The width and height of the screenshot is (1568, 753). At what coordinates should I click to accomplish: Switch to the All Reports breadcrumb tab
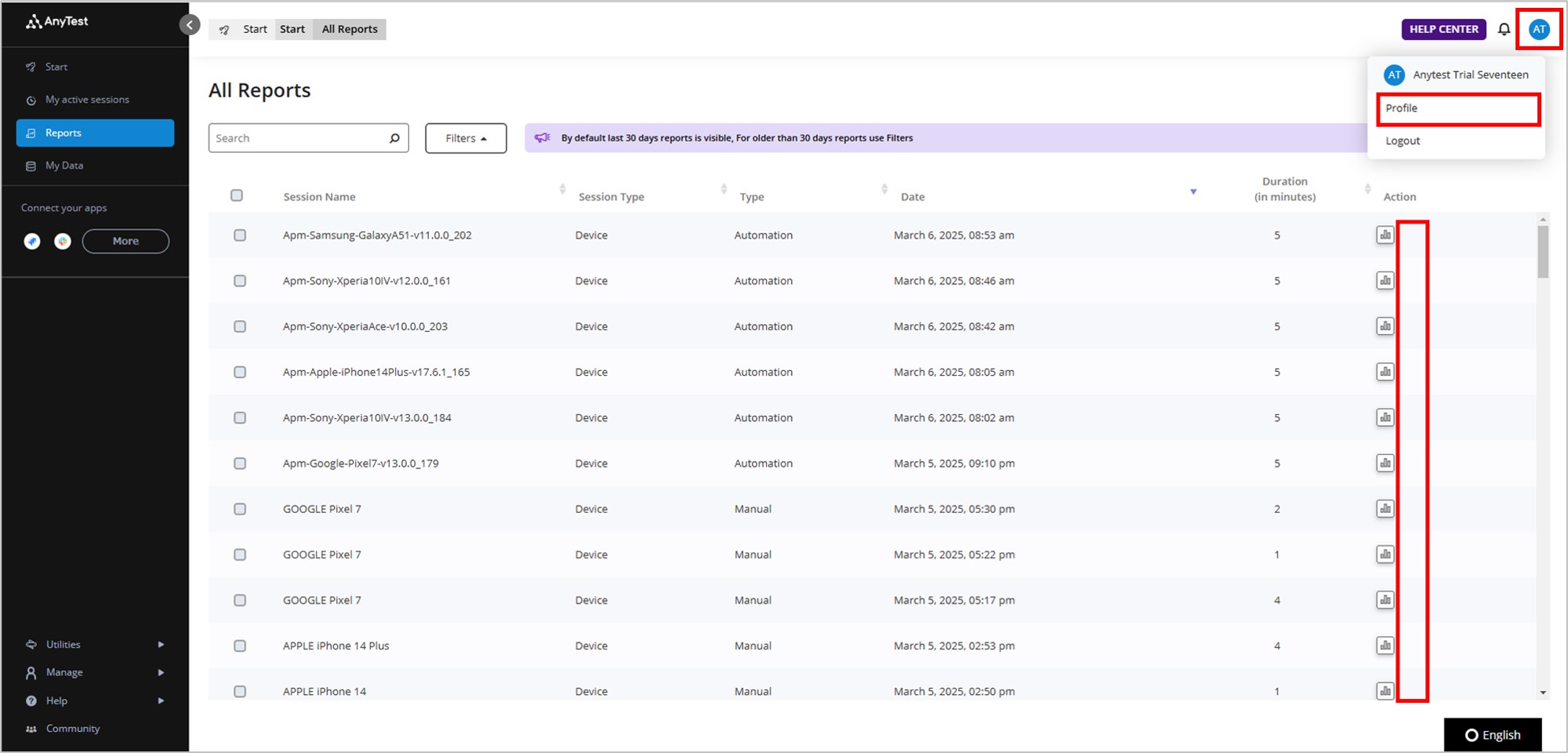[x=350, y=29]
